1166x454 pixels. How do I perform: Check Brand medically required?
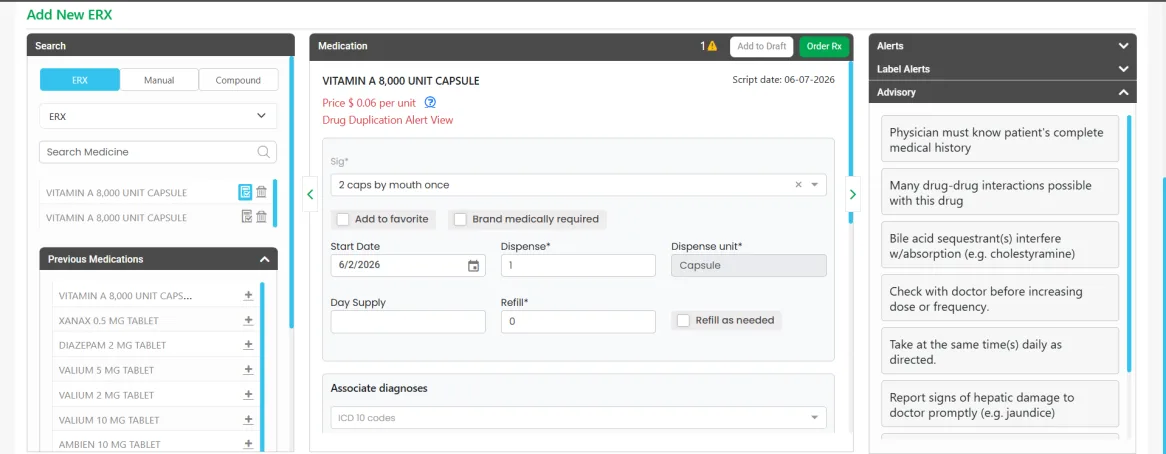(460, 219)
